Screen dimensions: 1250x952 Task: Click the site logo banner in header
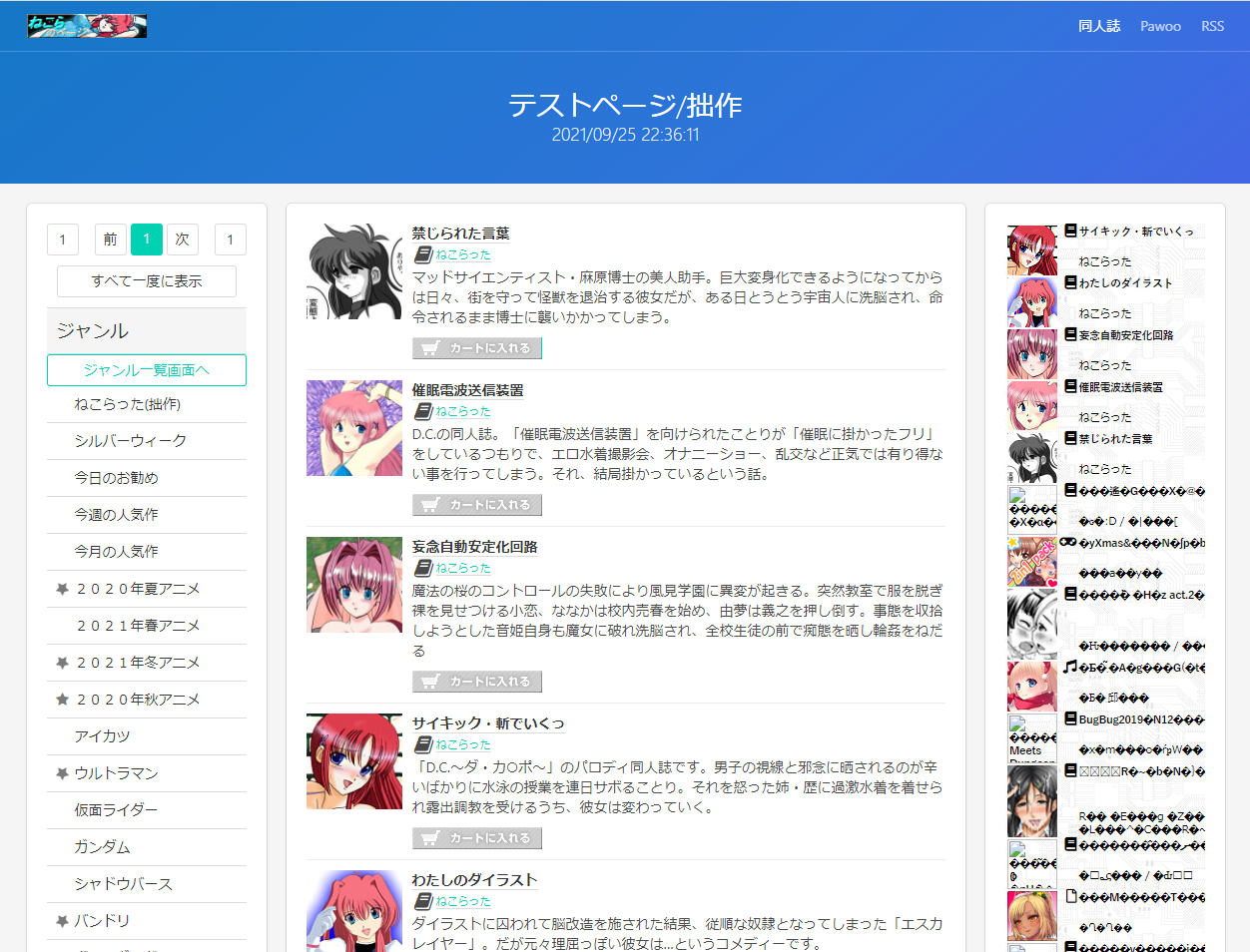coord(87,26)
